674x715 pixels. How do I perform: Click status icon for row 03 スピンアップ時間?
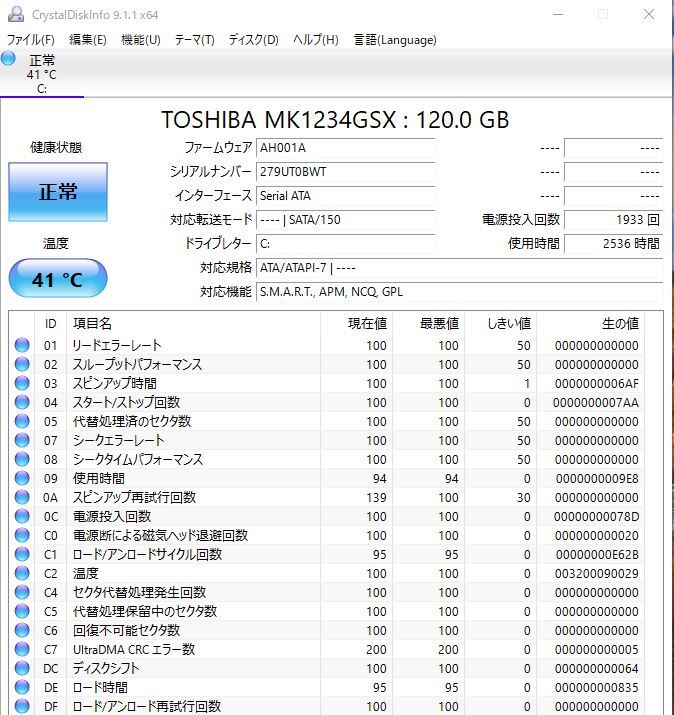tap(22, 383)
